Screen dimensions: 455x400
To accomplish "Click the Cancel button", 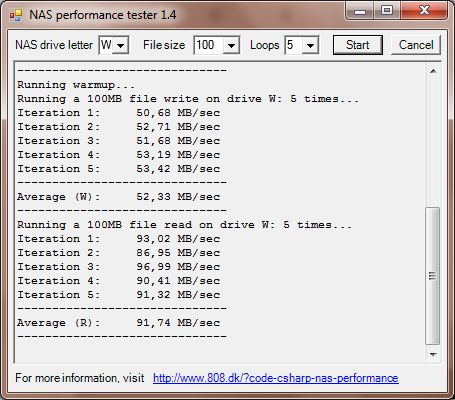I will (416, 45).
